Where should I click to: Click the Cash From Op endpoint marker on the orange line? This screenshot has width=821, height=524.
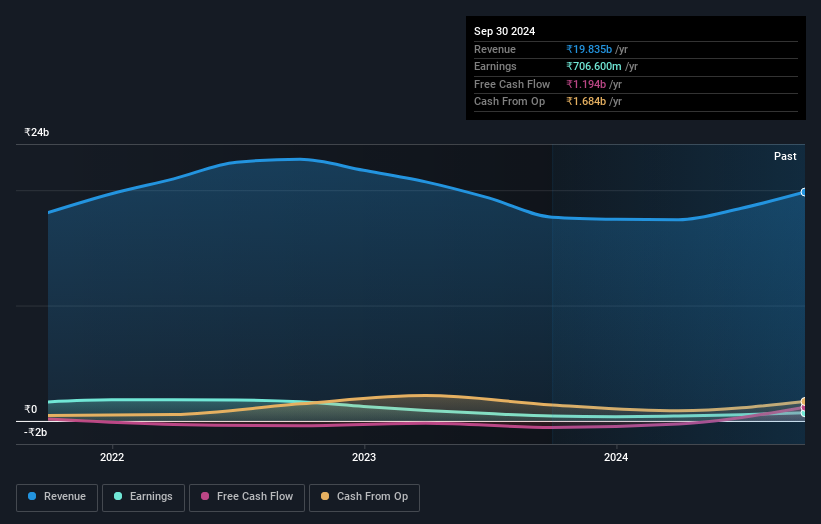tap(804, 402)
